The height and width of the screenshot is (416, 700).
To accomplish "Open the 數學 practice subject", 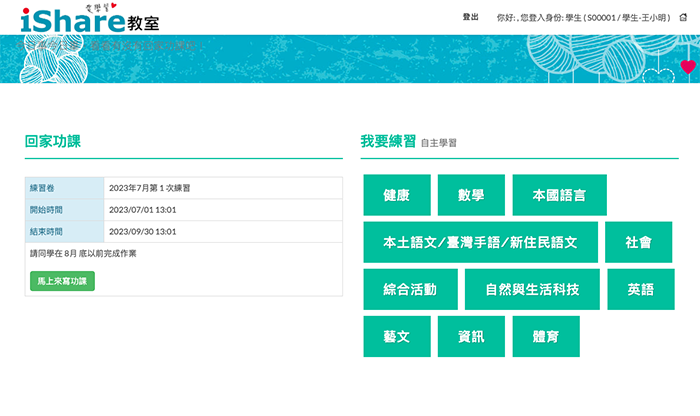I will [471, 195].
